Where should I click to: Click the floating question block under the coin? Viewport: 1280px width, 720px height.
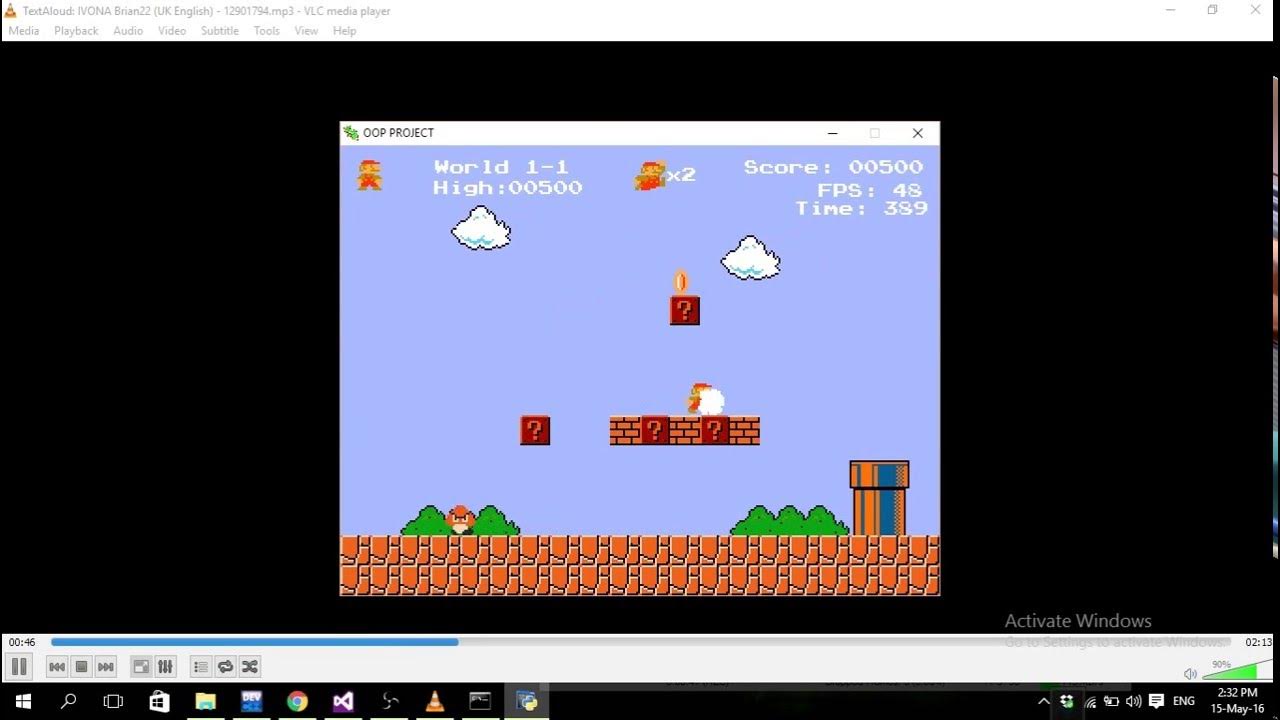point(685,310)
